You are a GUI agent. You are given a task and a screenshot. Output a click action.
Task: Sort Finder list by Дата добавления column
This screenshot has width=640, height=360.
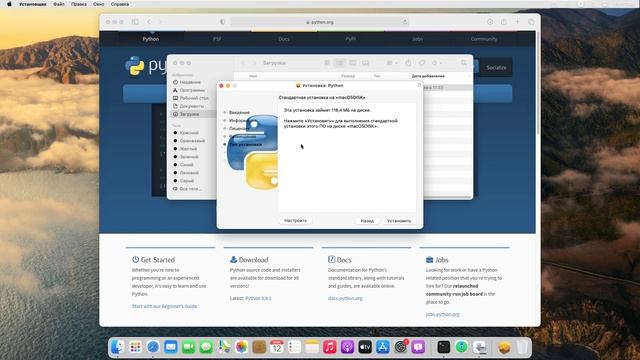point(428,76)
